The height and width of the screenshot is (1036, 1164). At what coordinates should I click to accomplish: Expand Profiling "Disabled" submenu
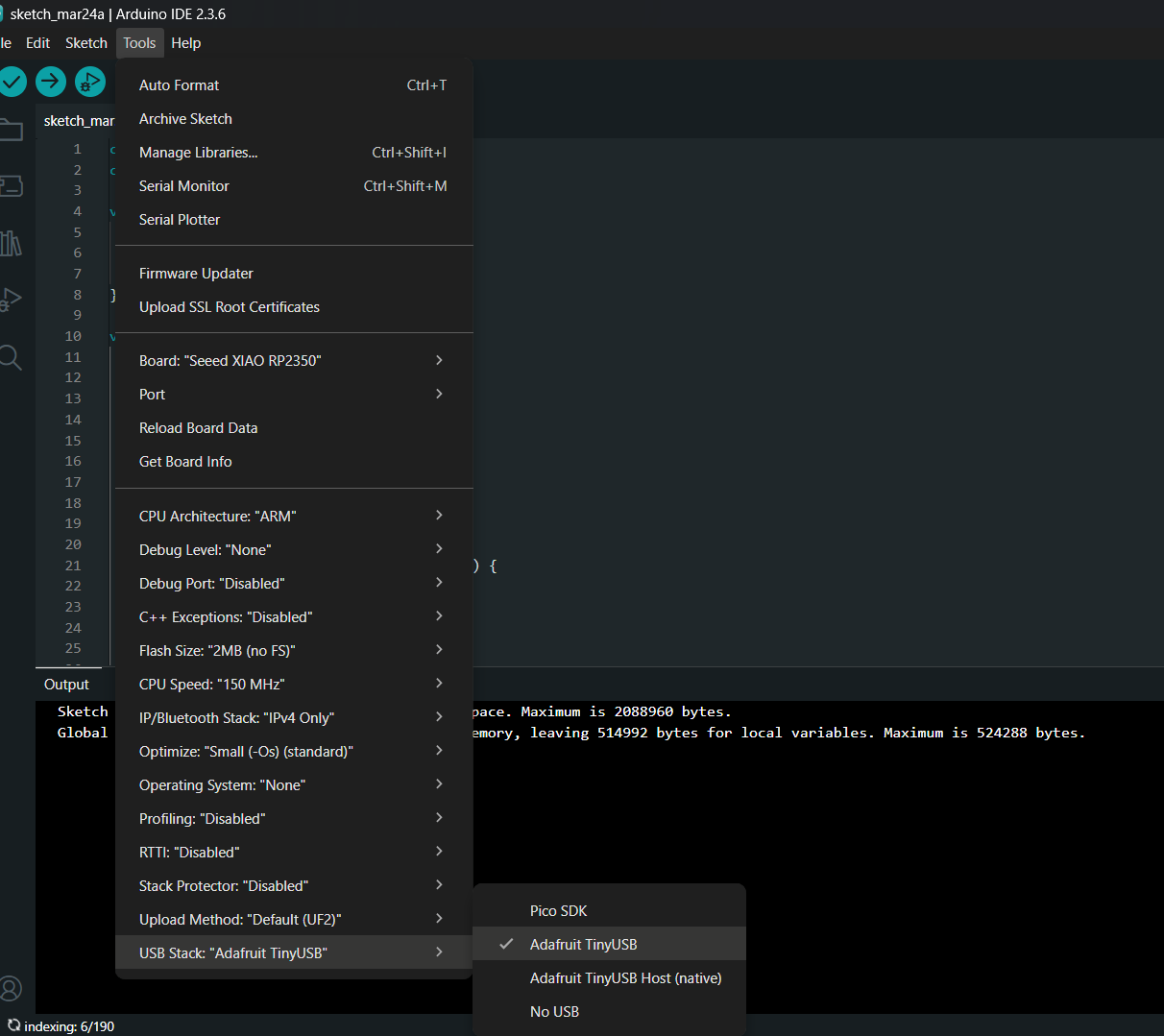pos(293,818)
